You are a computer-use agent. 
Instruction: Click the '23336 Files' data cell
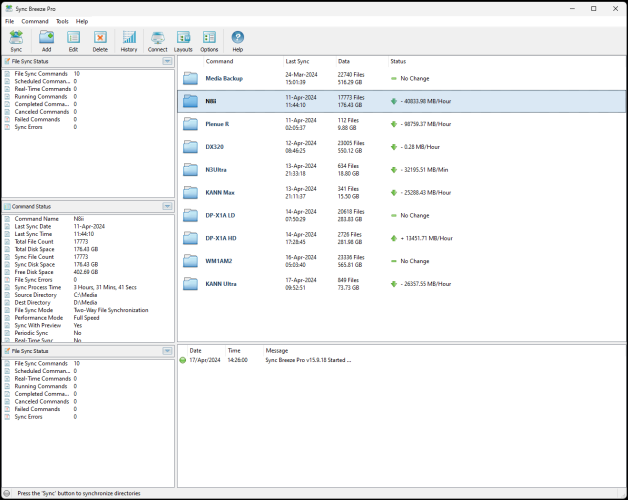click(351, 257)
